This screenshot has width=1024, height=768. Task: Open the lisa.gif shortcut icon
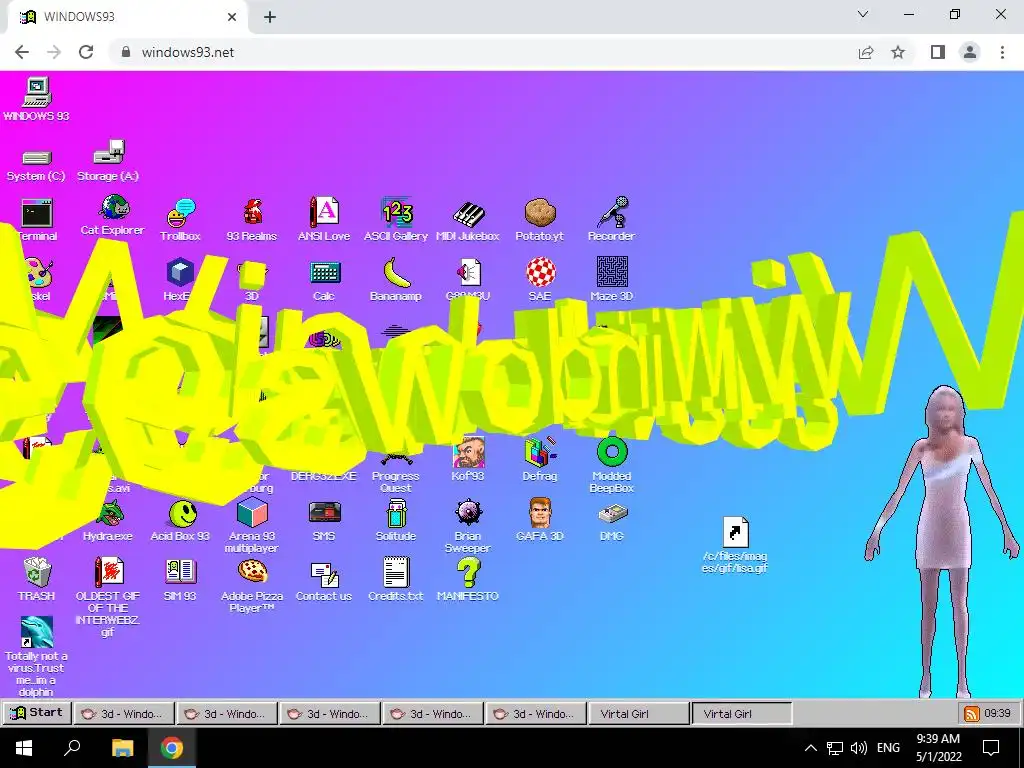[x=735, y=532]
